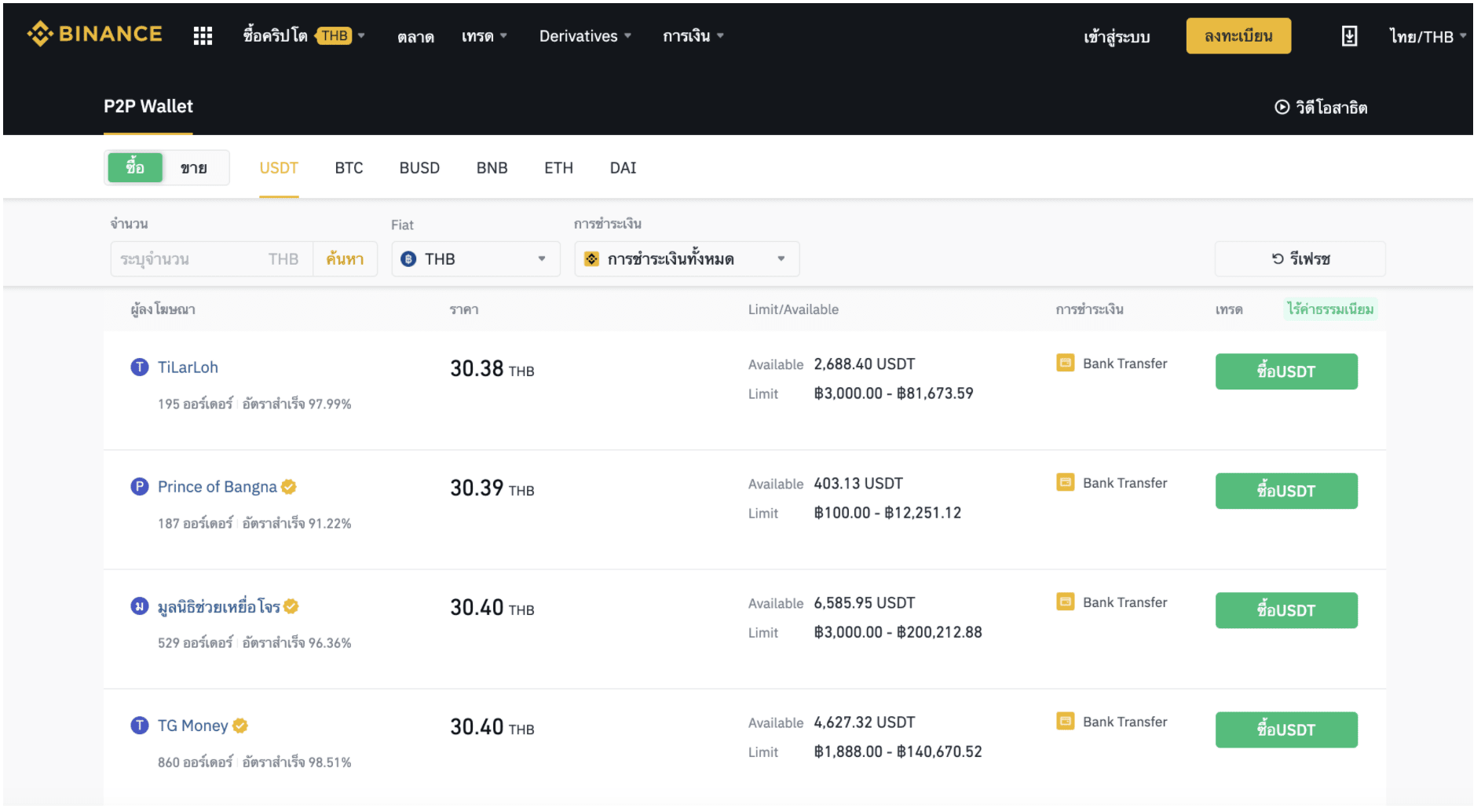
Task: Open มูลนิธิช่วยเหยื่อโจร advertiser profile
Action: click(219, 606)
